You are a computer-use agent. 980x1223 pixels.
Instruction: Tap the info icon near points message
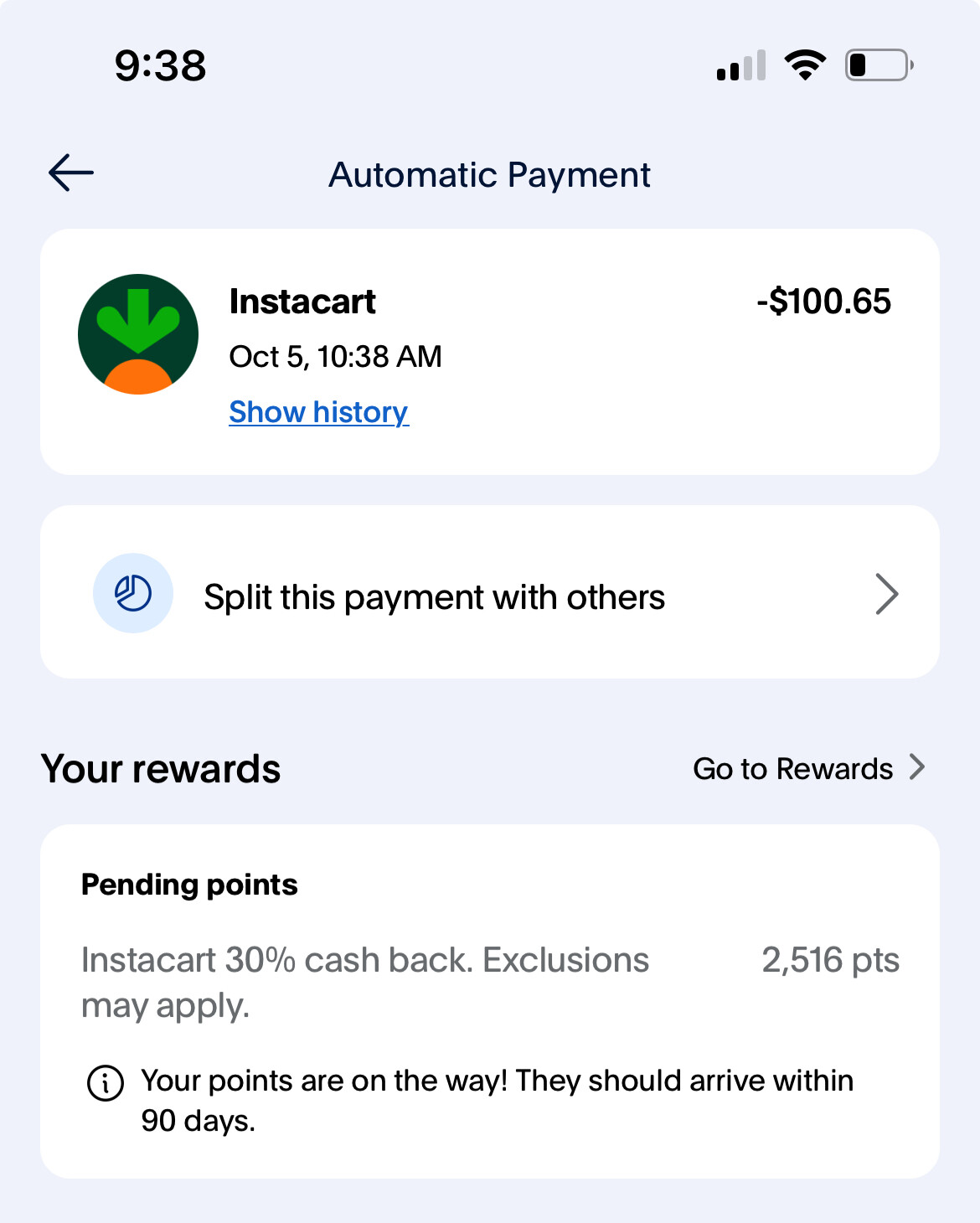(106, 1083)
